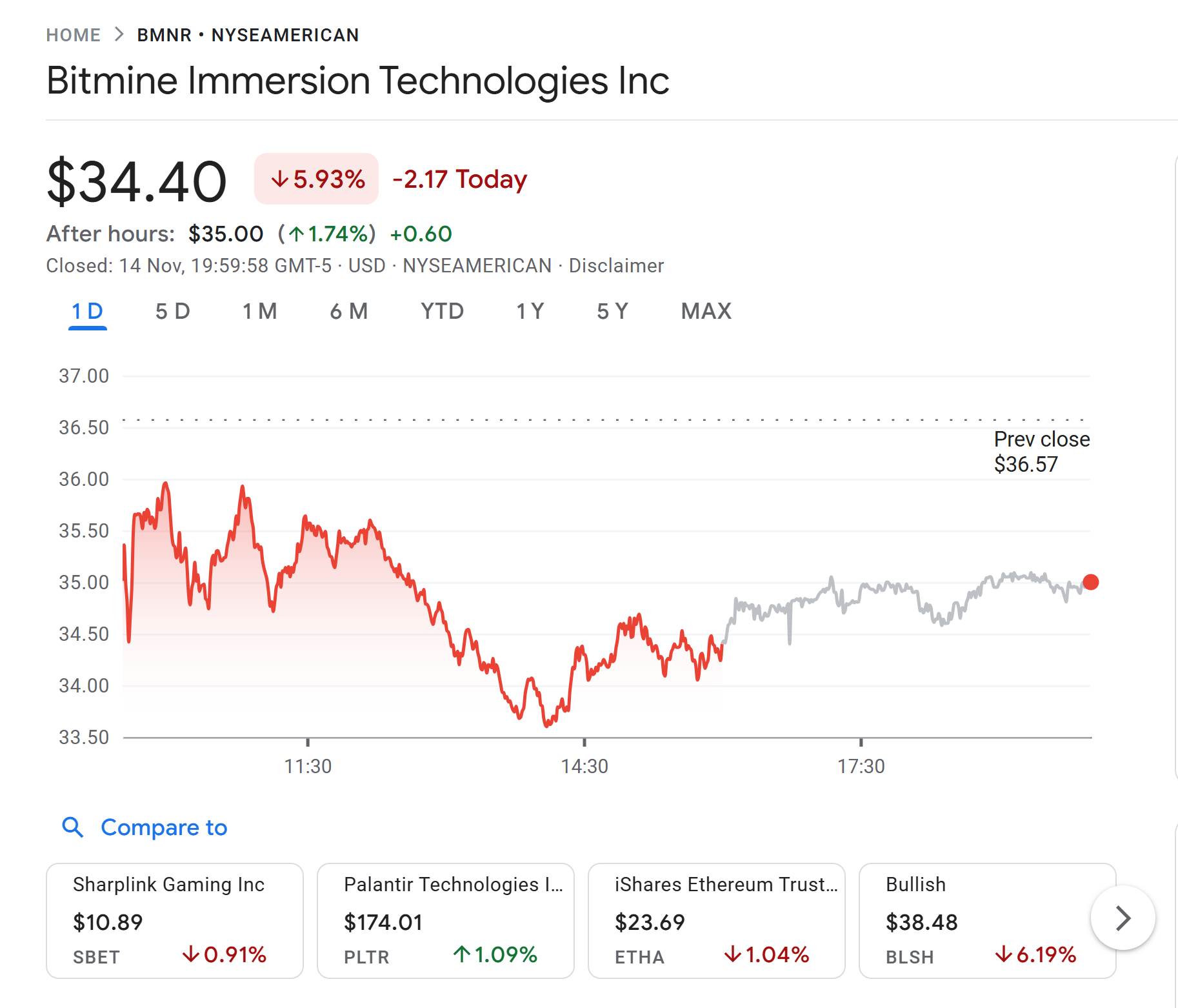
Task: Switch to the 5D chart view
Action: point(172,311)
